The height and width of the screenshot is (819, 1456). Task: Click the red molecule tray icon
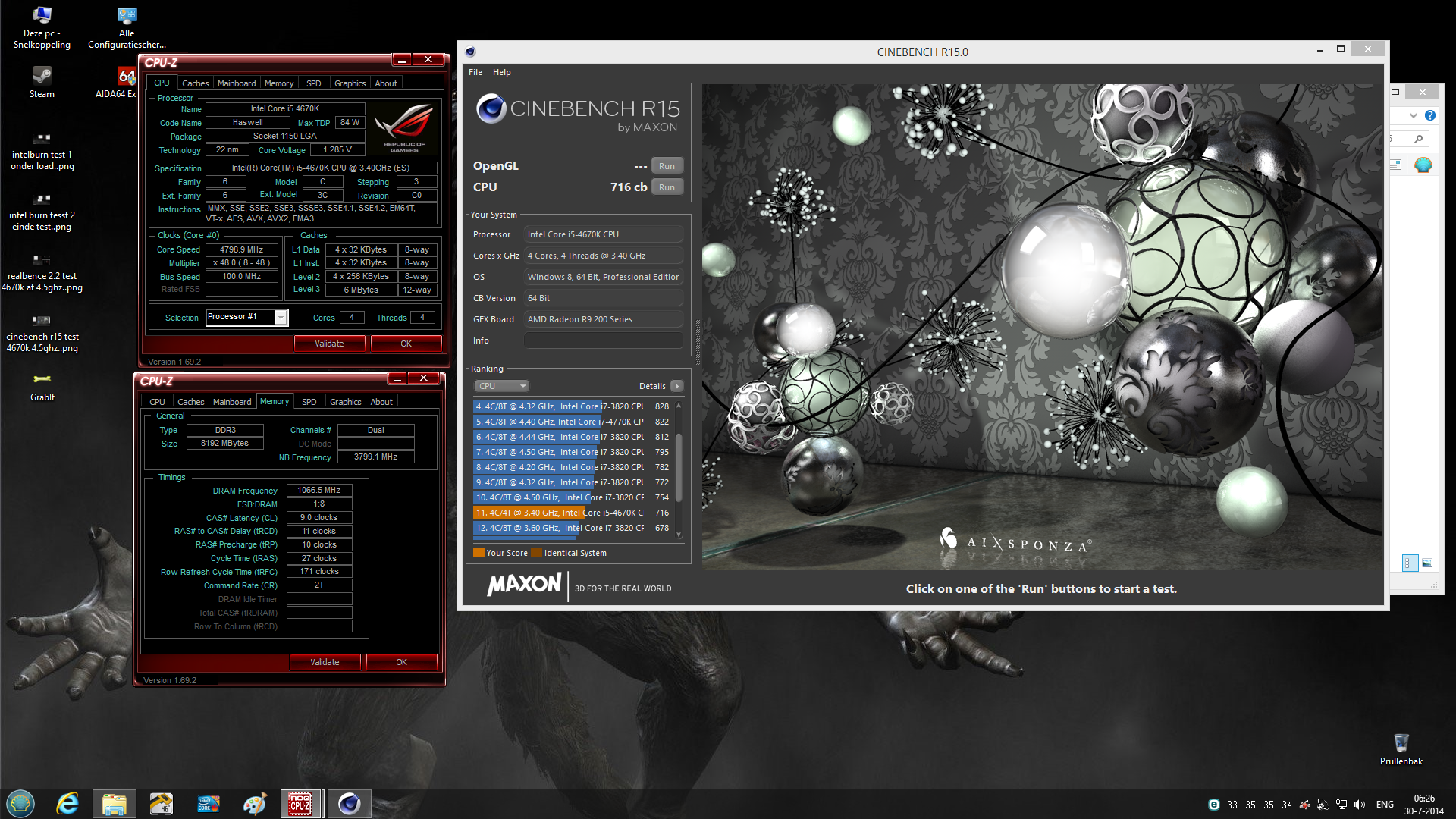coord(1305,805)
